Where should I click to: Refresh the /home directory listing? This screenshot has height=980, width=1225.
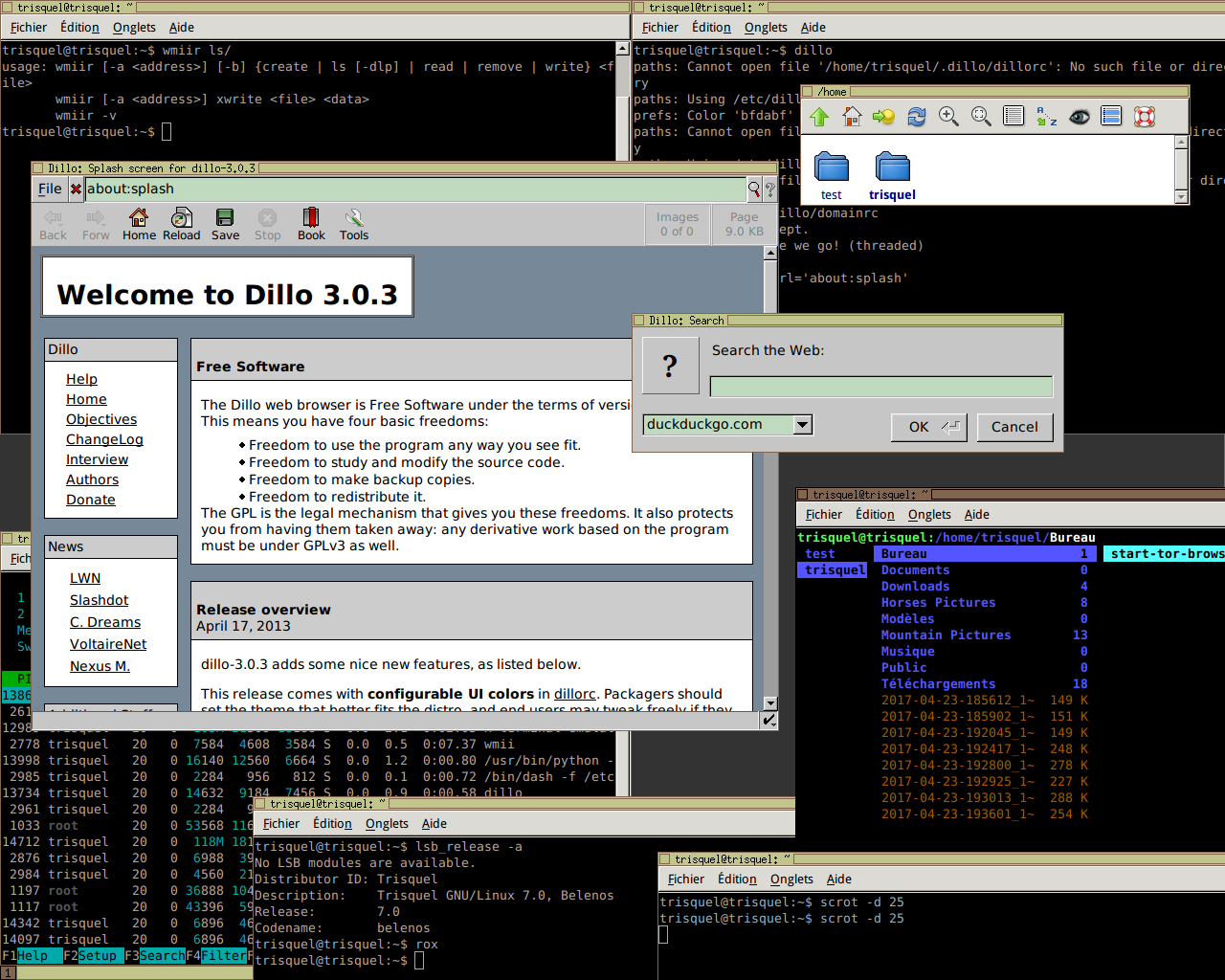pos(917,117)
